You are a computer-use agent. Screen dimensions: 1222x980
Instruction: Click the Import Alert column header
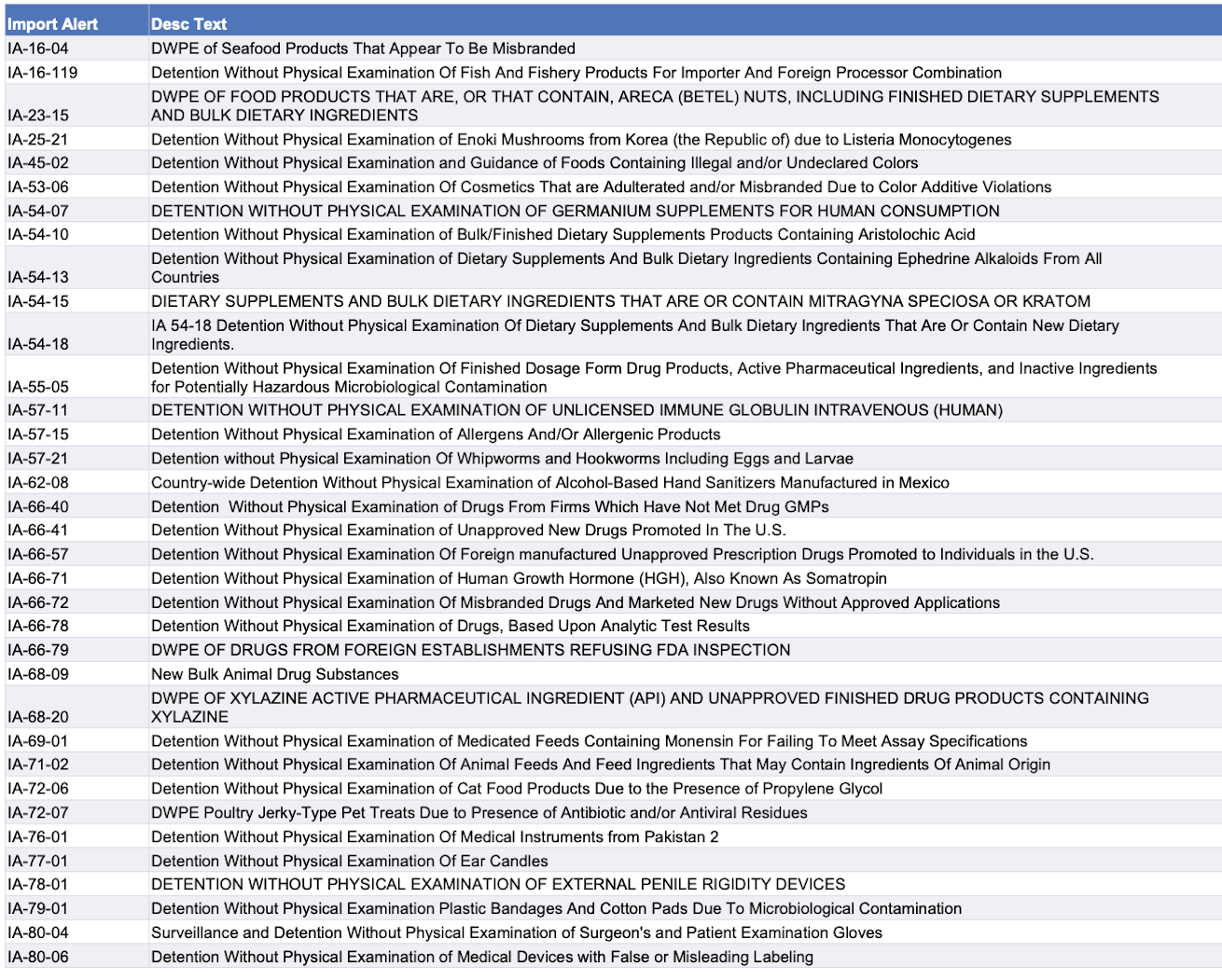coord(53,24)
